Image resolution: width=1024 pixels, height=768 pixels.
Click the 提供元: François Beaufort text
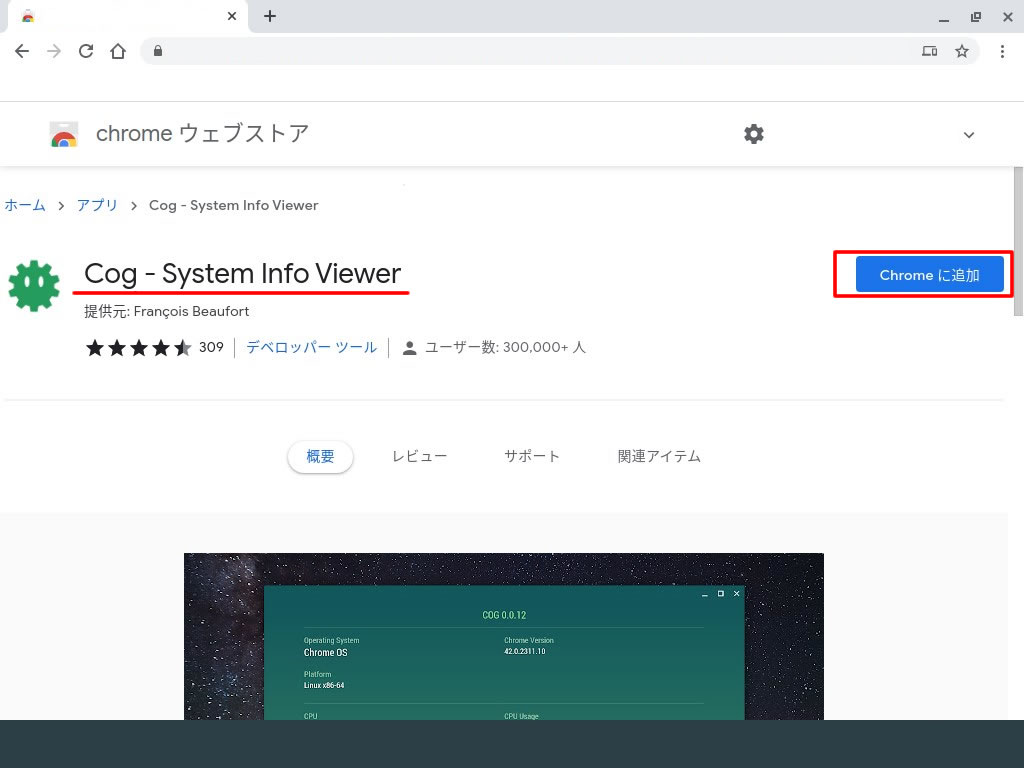click(x=167, y=312)
